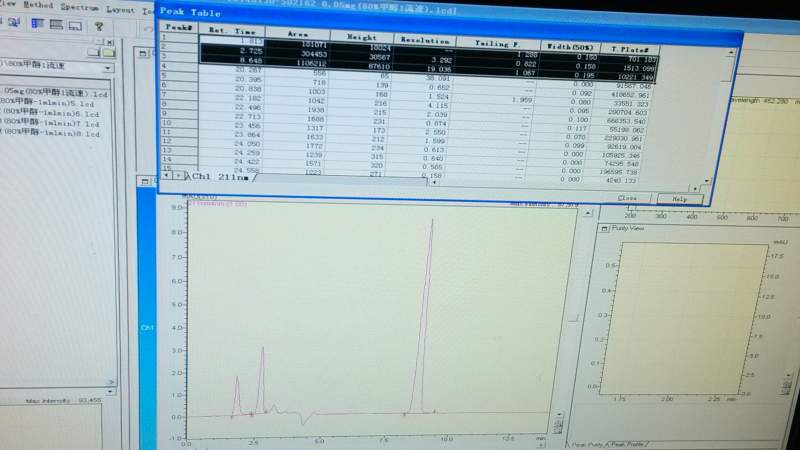Click the magnifier search toolbar icon
The image size is (800, 450).
(x=14, y=22)
